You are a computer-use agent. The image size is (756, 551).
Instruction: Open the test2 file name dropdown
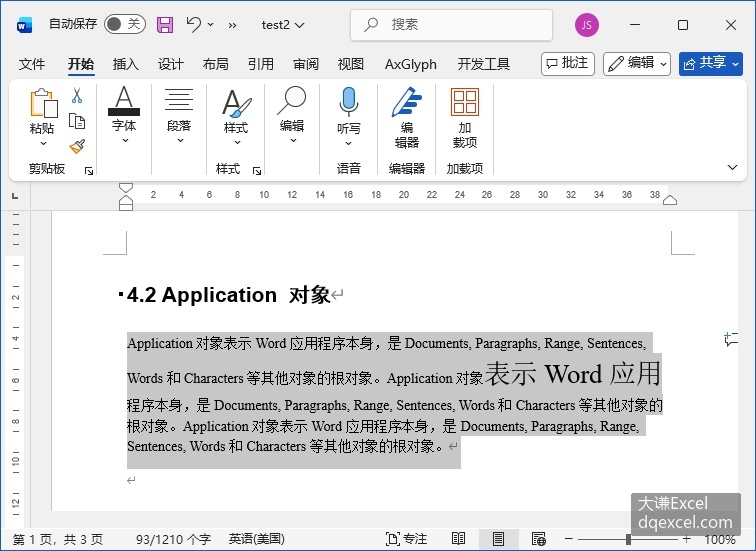[283, 25]
